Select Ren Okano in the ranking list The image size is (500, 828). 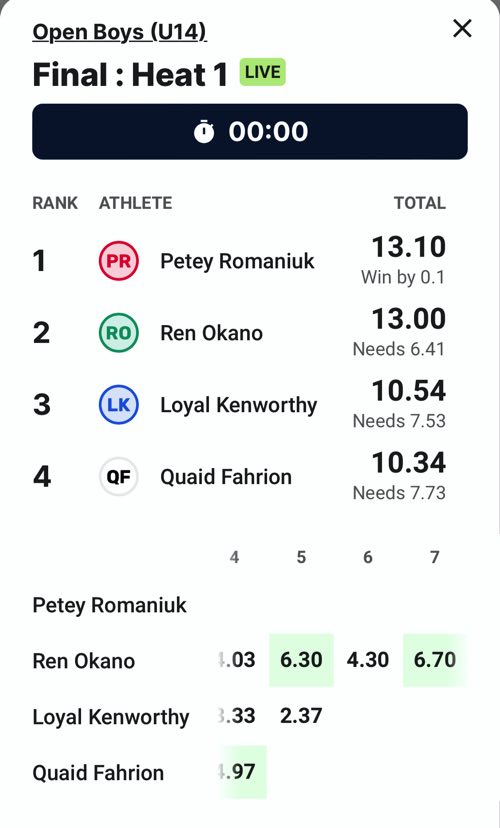pos(211,333)
